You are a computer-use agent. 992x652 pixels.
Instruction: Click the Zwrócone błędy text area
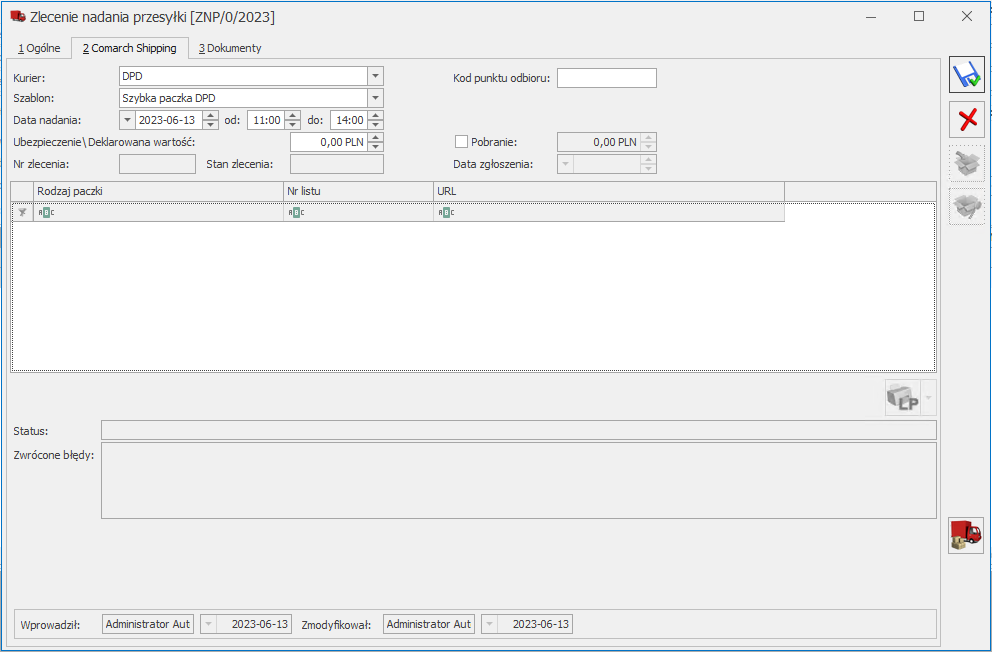[x=519, y=481]
